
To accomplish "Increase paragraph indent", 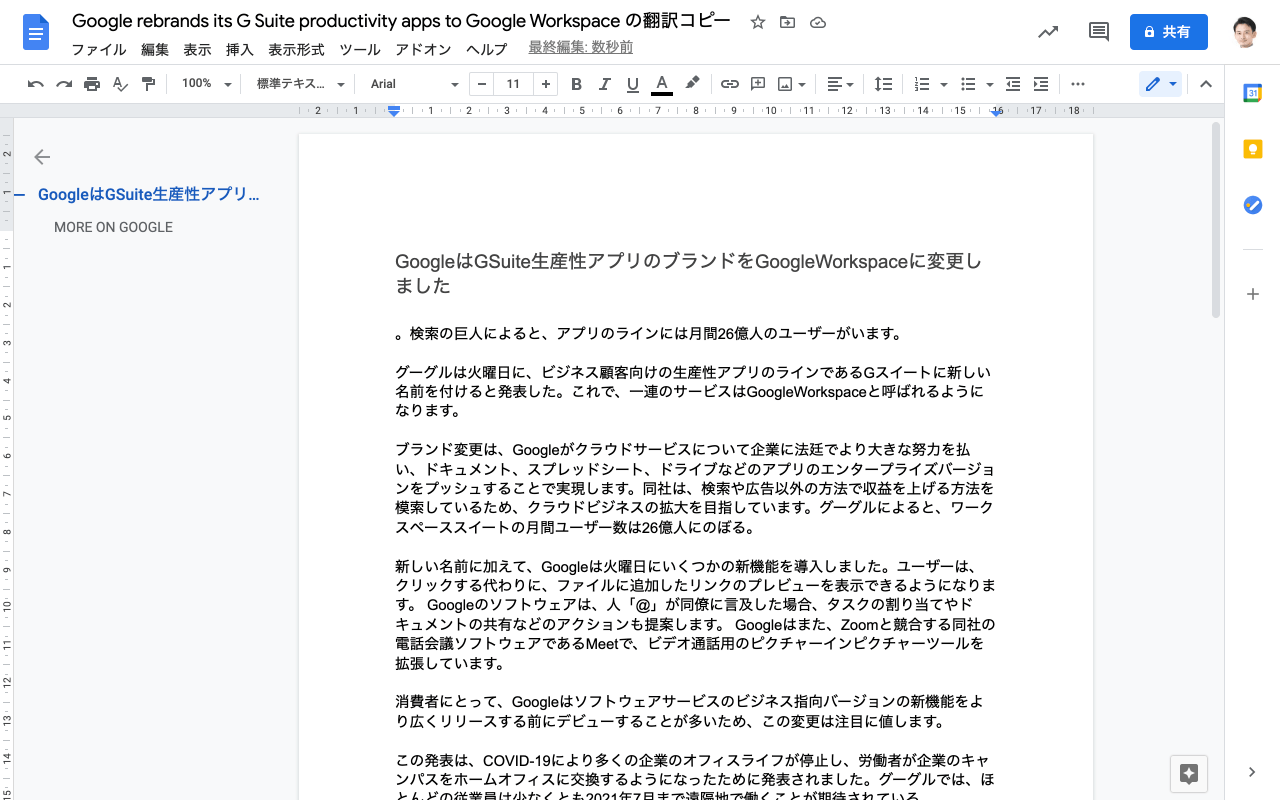I will (1041, 84).
